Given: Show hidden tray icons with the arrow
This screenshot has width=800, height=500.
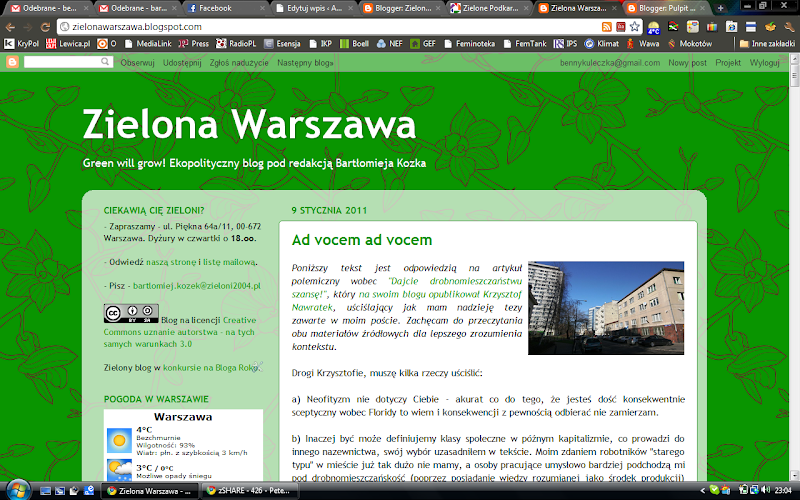Looking at the screenshot, I should (703, 491).
